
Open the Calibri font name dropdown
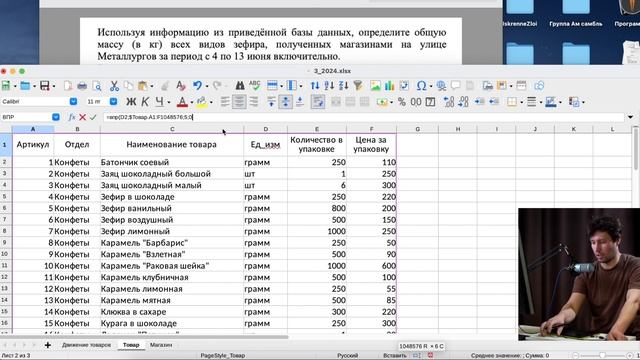point(73,101)
